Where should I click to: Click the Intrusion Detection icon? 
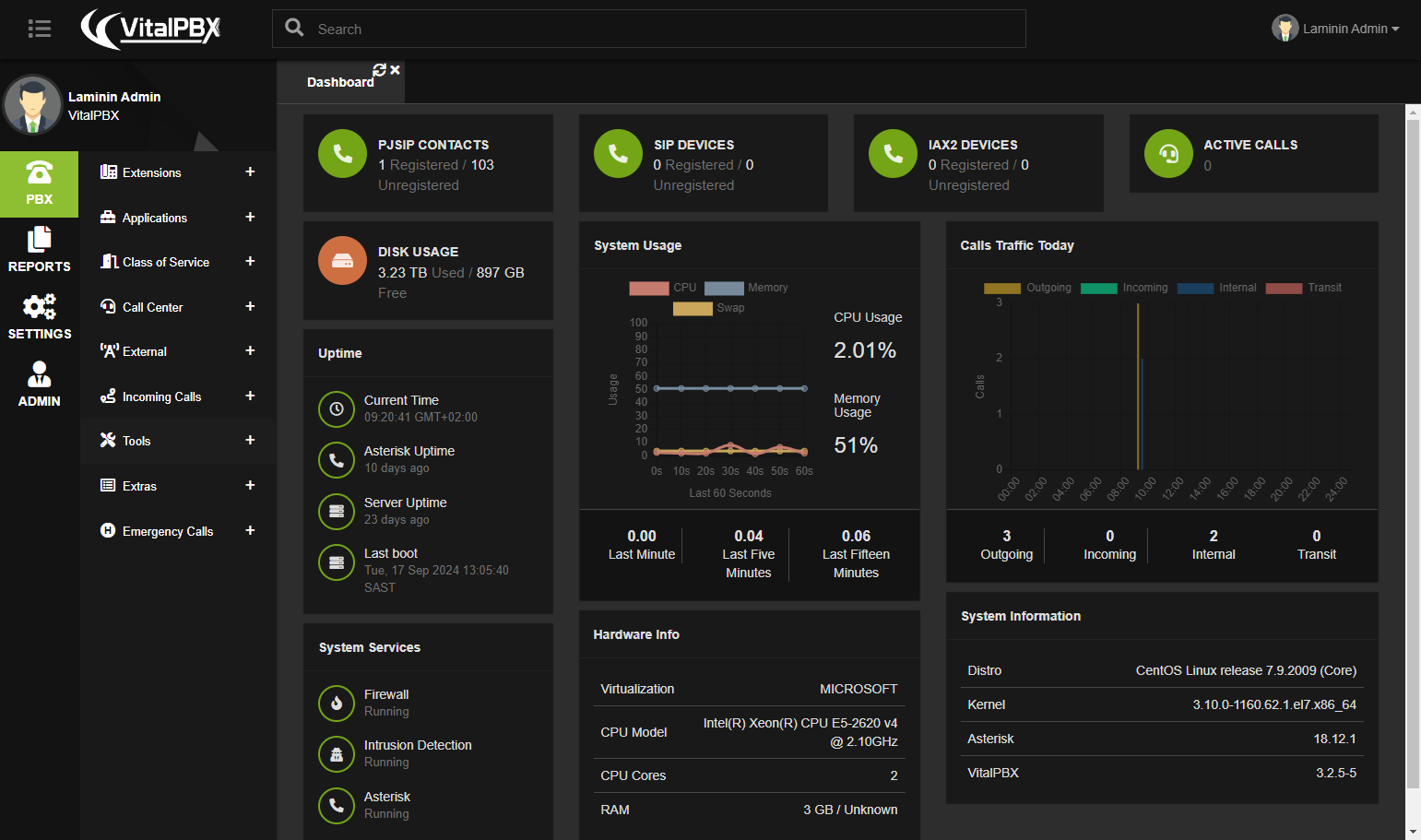tap(337, 754)
